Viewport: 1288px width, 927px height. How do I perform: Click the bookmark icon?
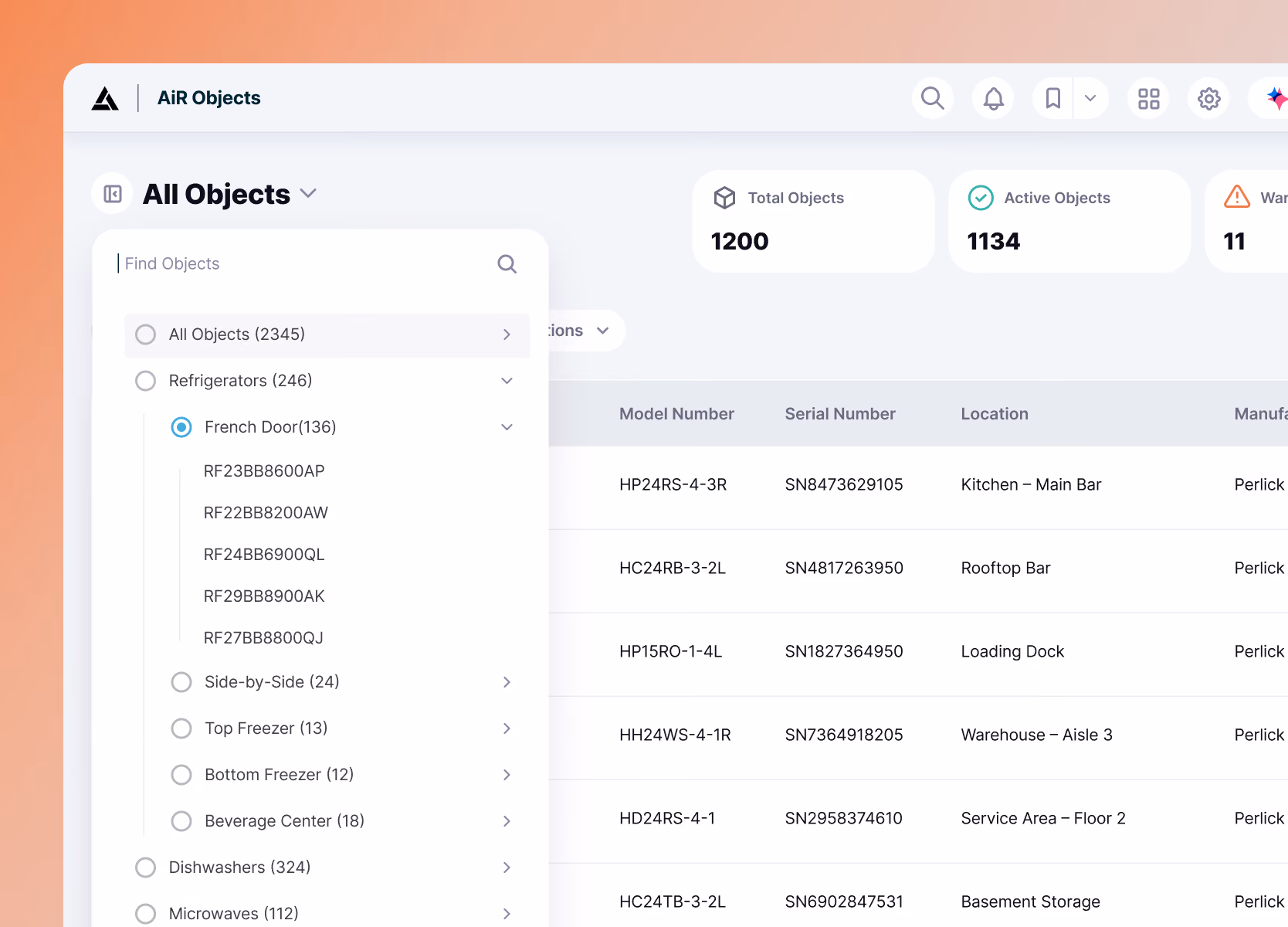pos(1052,98)
